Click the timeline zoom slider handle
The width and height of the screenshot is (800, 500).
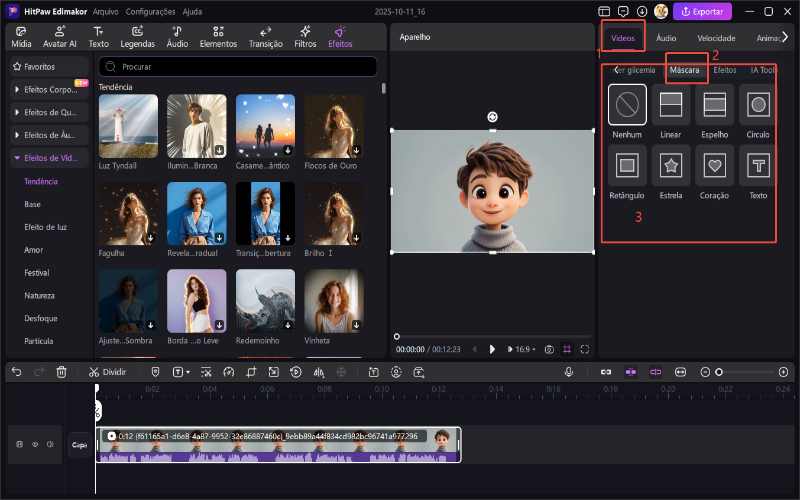point(719,372)
